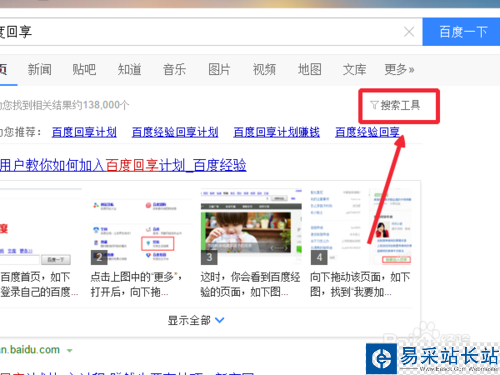500x375 pixels.
Task: Click the green baidu.com source URL
Action: point(30,350)
